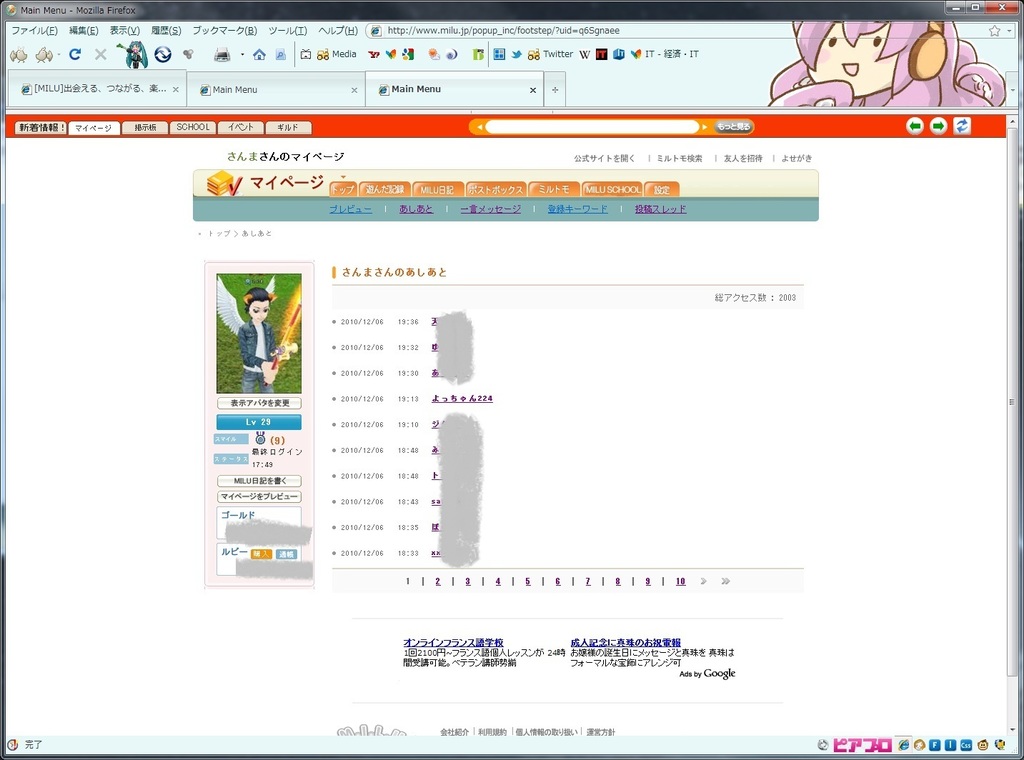The width and height of the screenshot is (1024, 760).
Task: Open the ファイル menu
Action: (x=34, y=31)
